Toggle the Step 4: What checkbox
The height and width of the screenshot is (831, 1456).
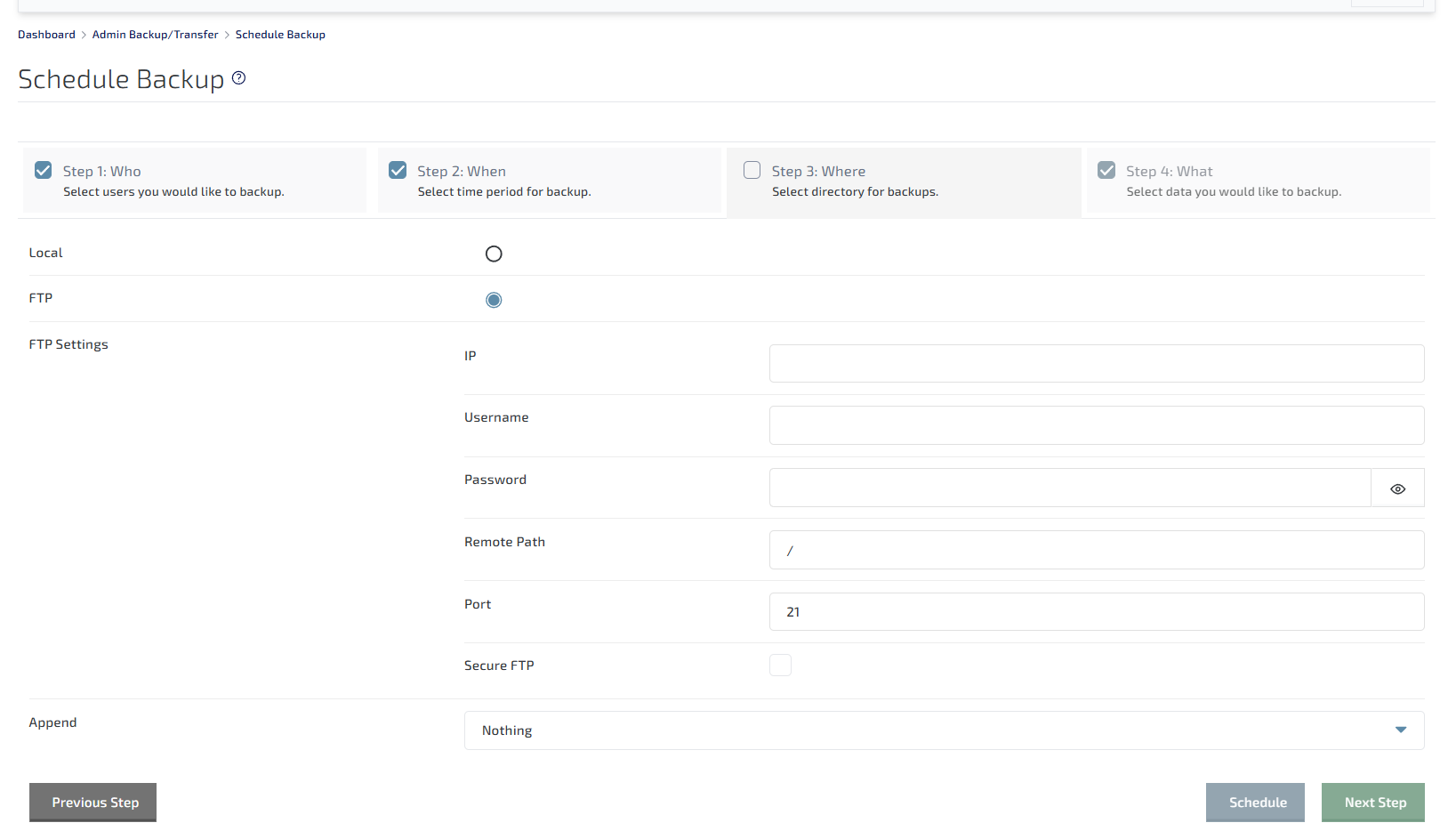[x=1106, y=170]
